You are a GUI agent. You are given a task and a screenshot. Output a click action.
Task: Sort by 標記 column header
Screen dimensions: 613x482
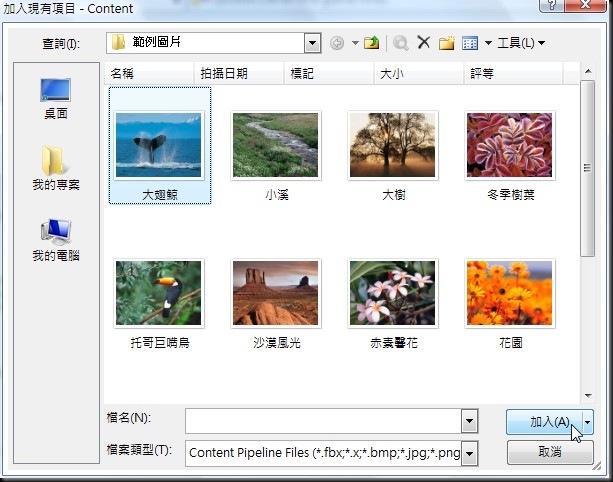tap(329, 73)
